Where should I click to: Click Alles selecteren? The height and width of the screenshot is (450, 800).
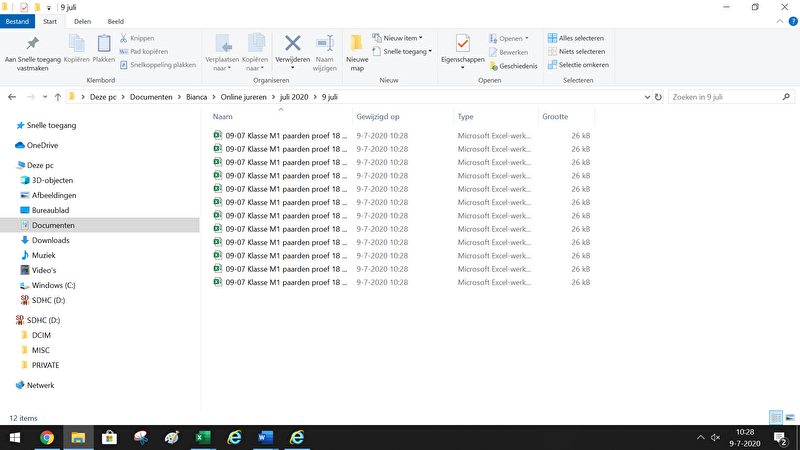point(576,38)
